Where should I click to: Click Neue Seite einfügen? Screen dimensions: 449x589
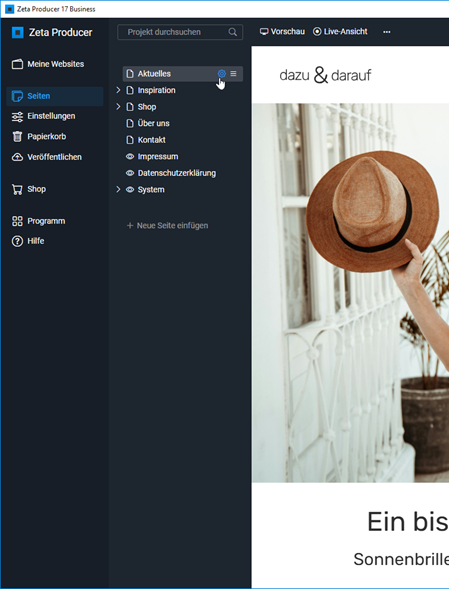pos(167,225)
